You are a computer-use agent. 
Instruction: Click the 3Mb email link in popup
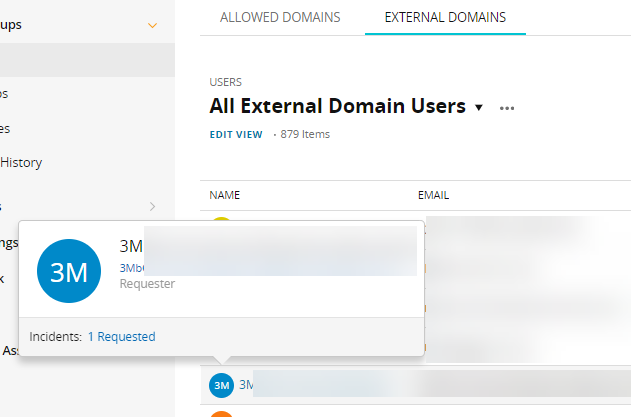132,268
